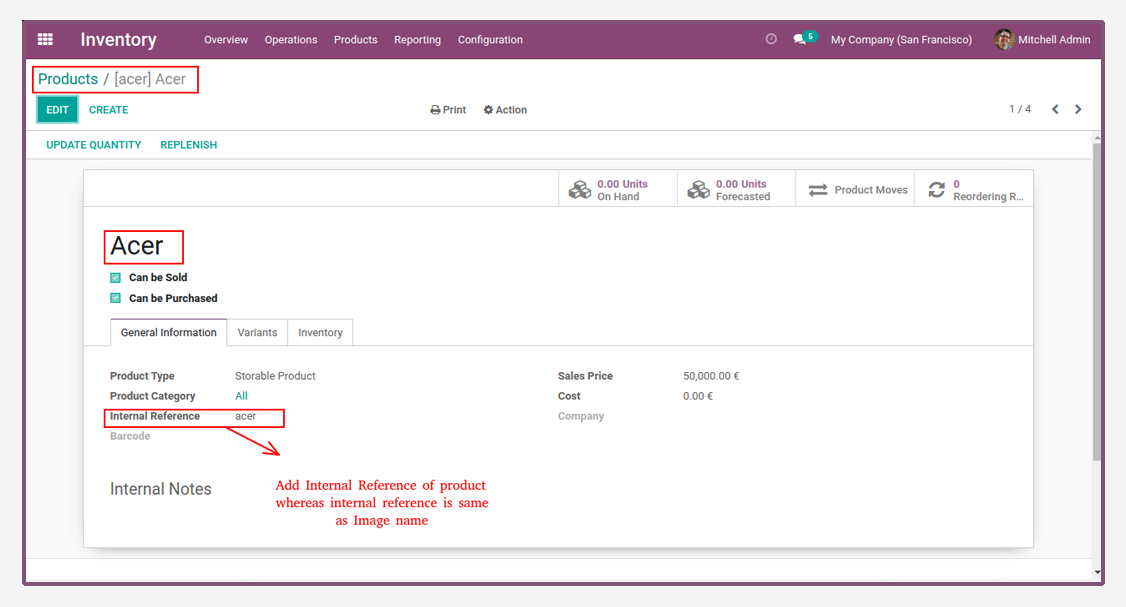
Task: Click the Reordering Rules refresh icon
Action: tap(936, 190)
